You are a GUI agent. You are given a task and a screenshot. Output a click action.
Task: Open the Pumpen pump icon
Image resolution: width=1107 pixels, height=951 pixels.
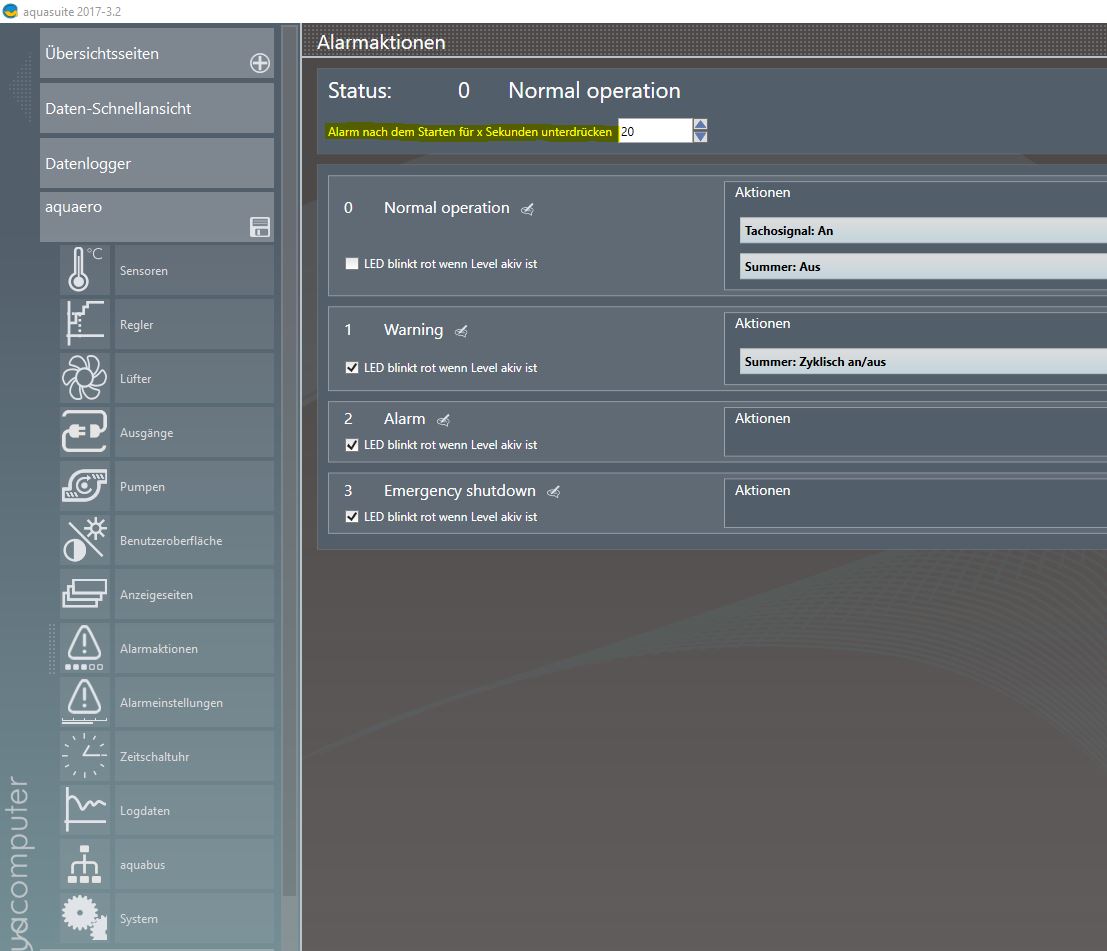pos(85,486)
